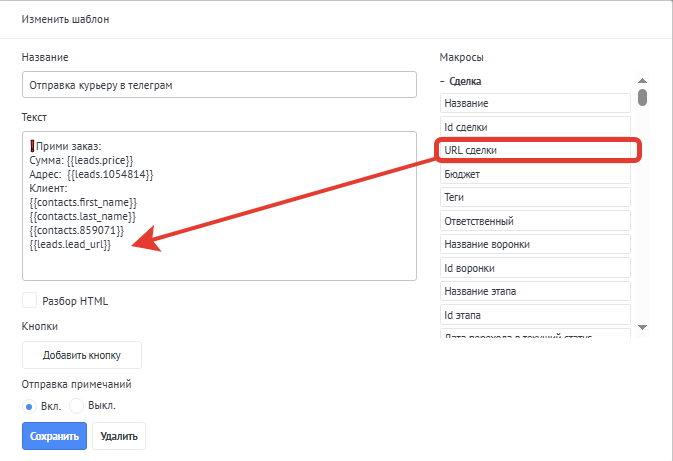Insert the Id сделки macro
This screenshot has width=673, height=461.
point(535,127)
